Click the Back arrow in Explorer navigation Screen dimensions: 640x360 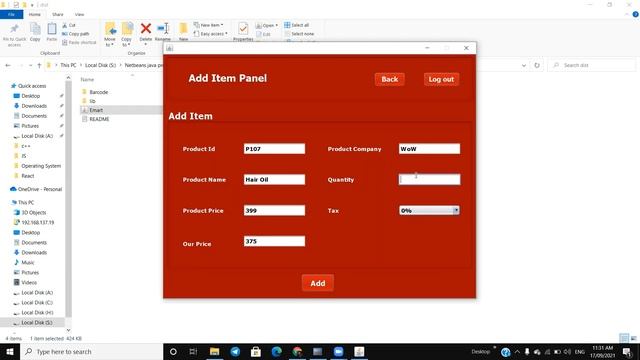tap(8, 65)
